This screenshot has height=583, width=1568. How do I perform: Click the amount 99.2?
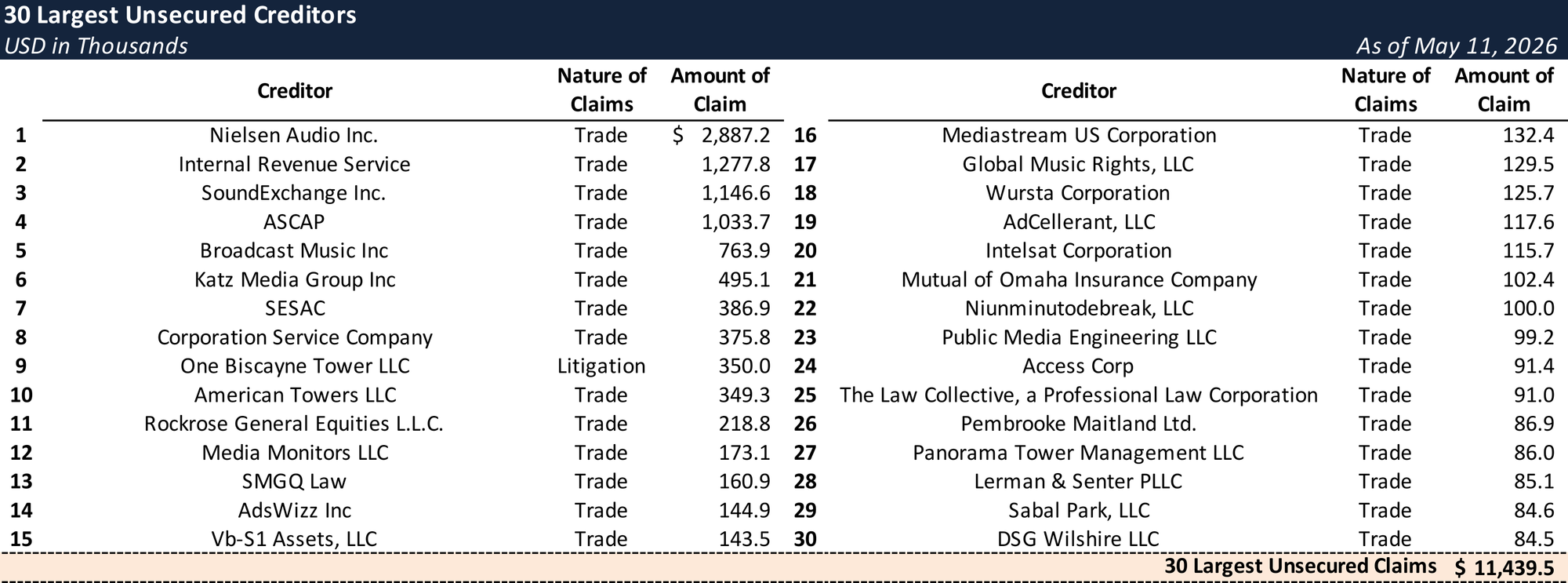click(x=1534, y=337)
